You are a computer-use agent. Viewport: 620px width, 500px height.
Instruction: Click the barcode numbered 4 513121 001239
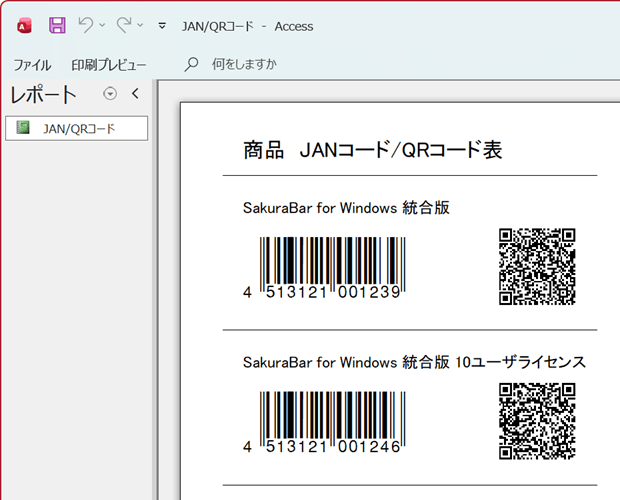pos(324,268)
